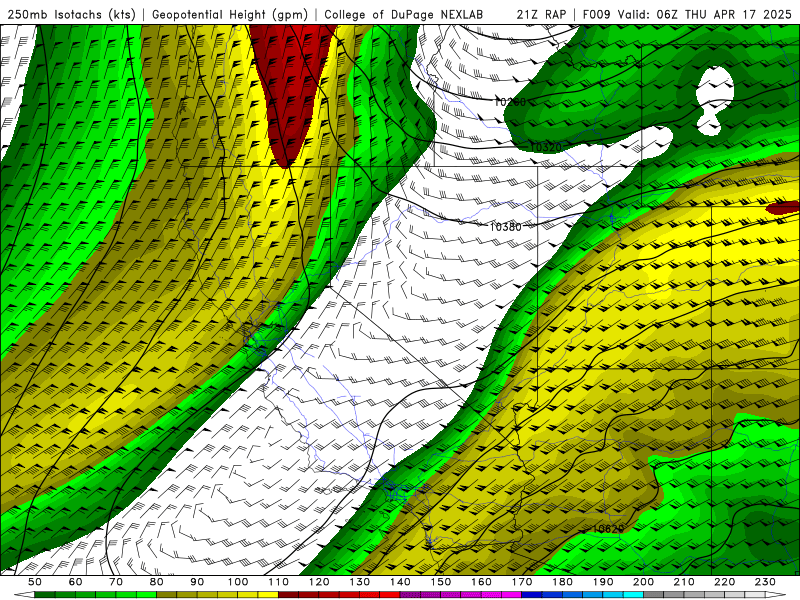Click the 'F009 Valid: 06Z THU APR 17 2025' text
The image size is (800, 600).
[x=687, y=14]
